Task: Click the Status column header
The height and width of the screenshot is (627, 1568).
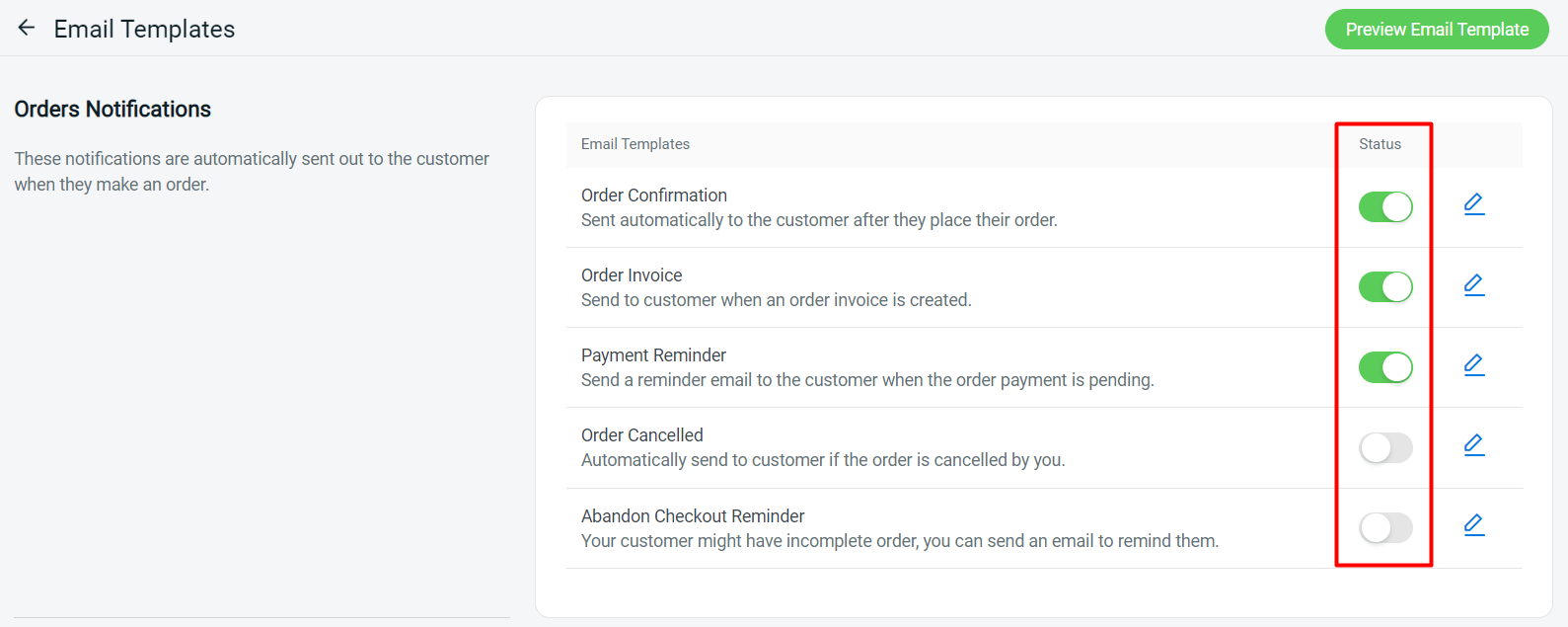Action: (1379, 144)
